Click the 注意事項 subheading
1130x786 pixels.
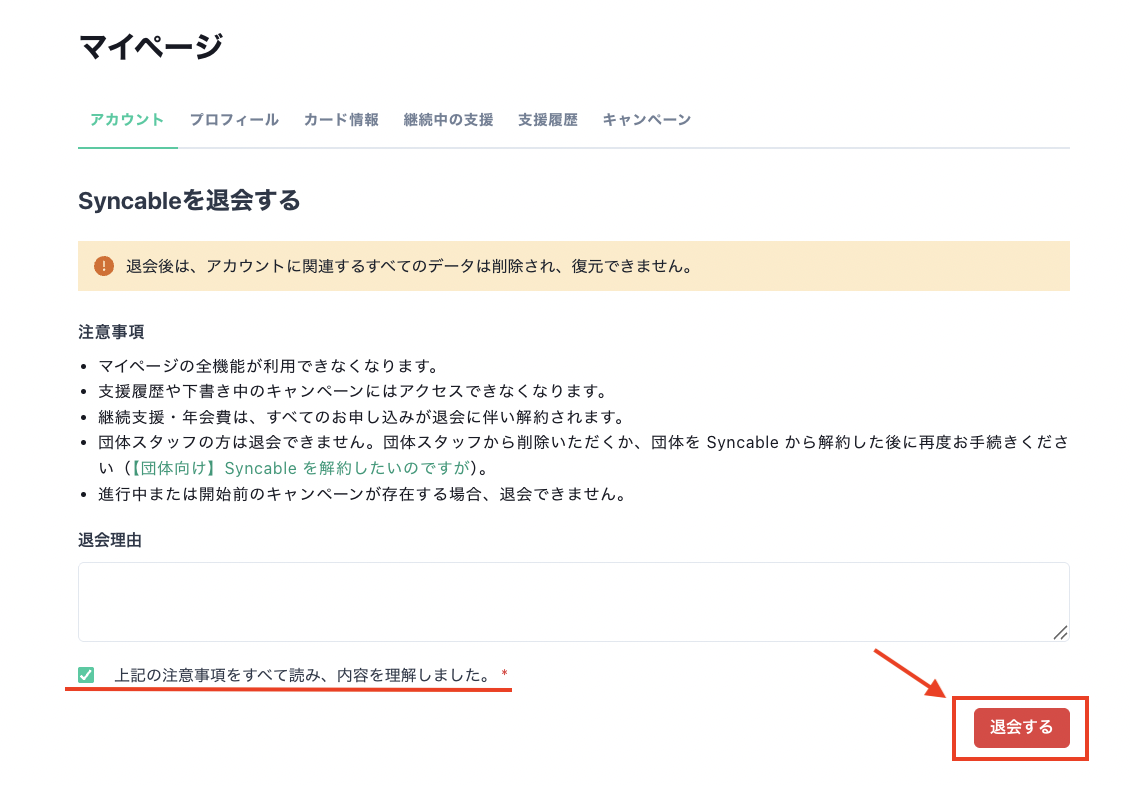110,331
